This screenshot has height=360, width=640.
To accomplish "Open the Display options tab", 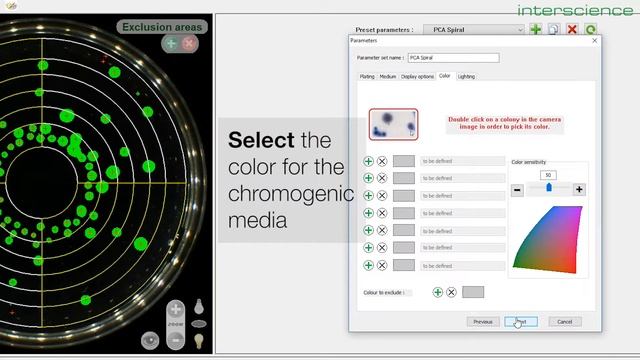I will tap(417, 77).
